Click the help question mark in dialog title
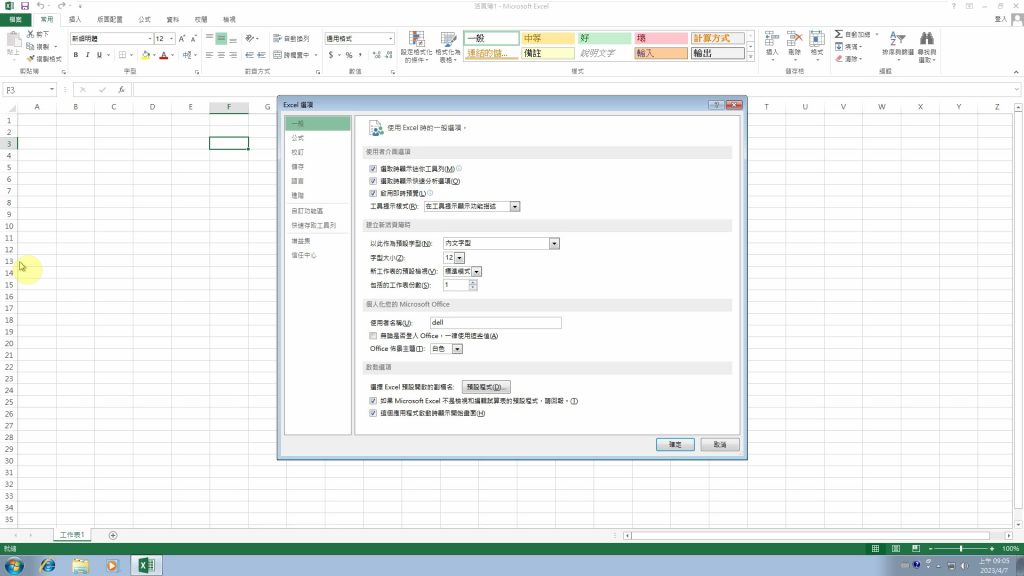 coord(716,104)
